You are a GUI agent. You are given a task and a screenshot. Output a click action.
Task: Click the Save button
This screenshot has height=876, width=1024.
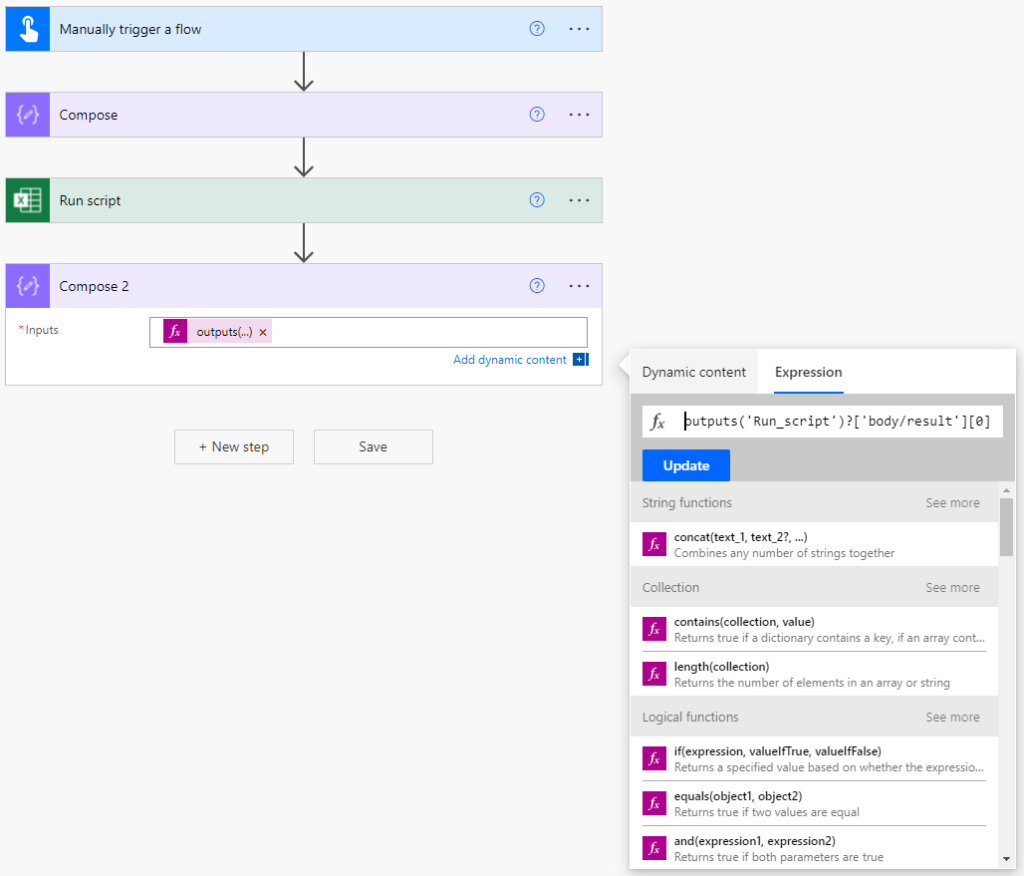tap(373, 447)
